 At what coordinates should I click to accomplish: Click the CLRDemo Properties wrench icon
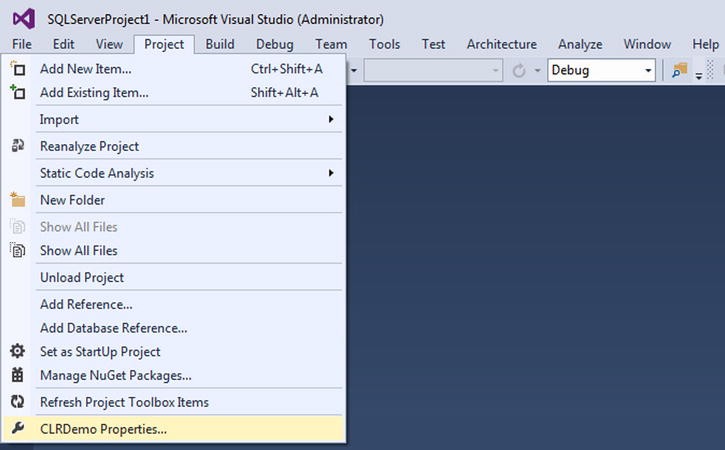tap(18, 428)
